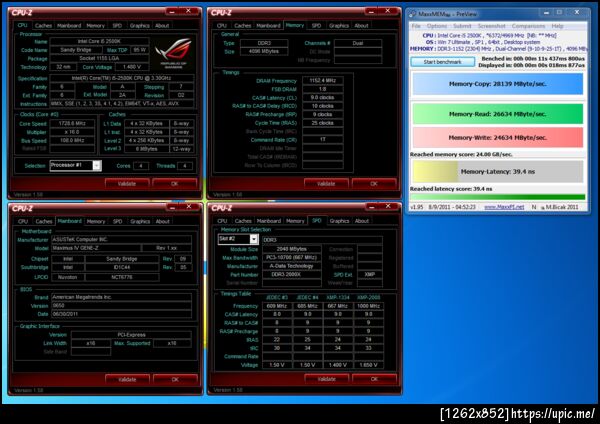Close the top-left CPU-Z CPU window
Screen dimensions: 600x424
click(189, 11)
